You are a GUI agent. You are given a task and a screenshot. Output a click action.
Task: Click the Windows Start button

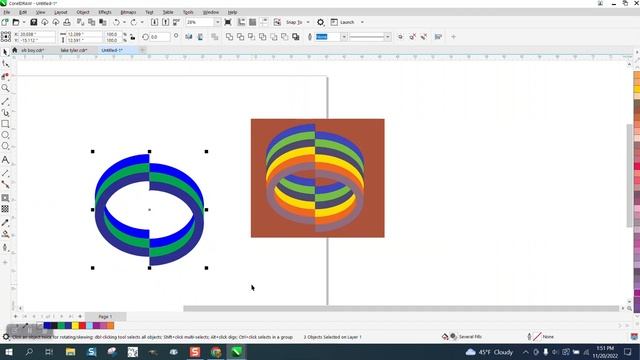click(x=8, y=352)
